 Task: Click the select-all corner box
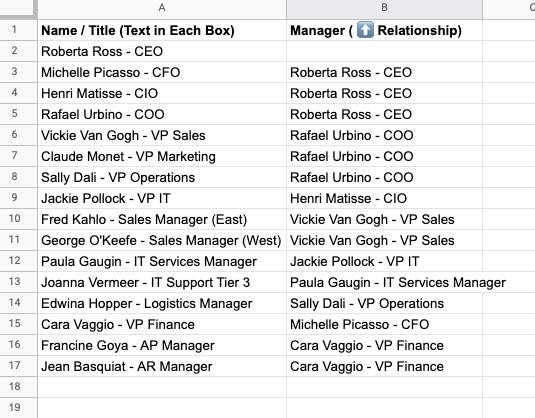[18, 8]
